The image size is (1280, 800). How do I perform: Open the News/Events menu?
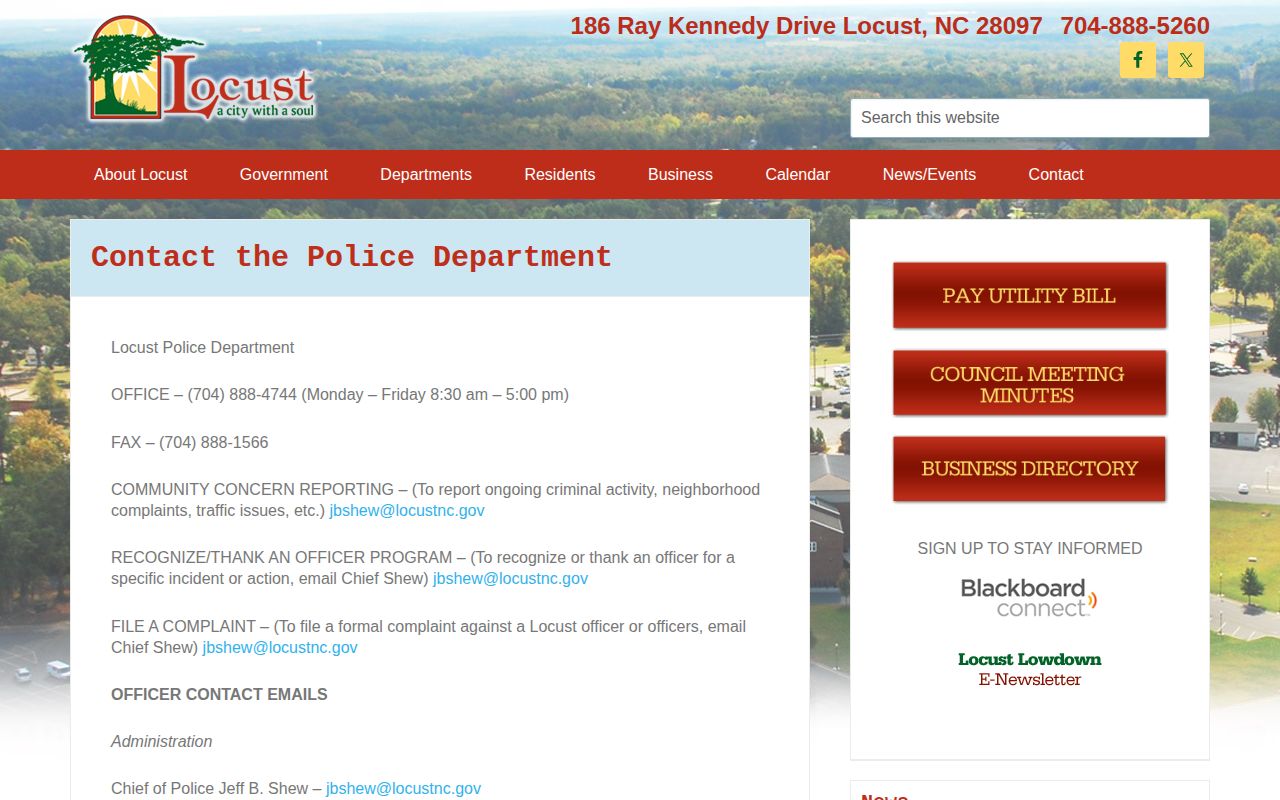(x=929, y=174)
